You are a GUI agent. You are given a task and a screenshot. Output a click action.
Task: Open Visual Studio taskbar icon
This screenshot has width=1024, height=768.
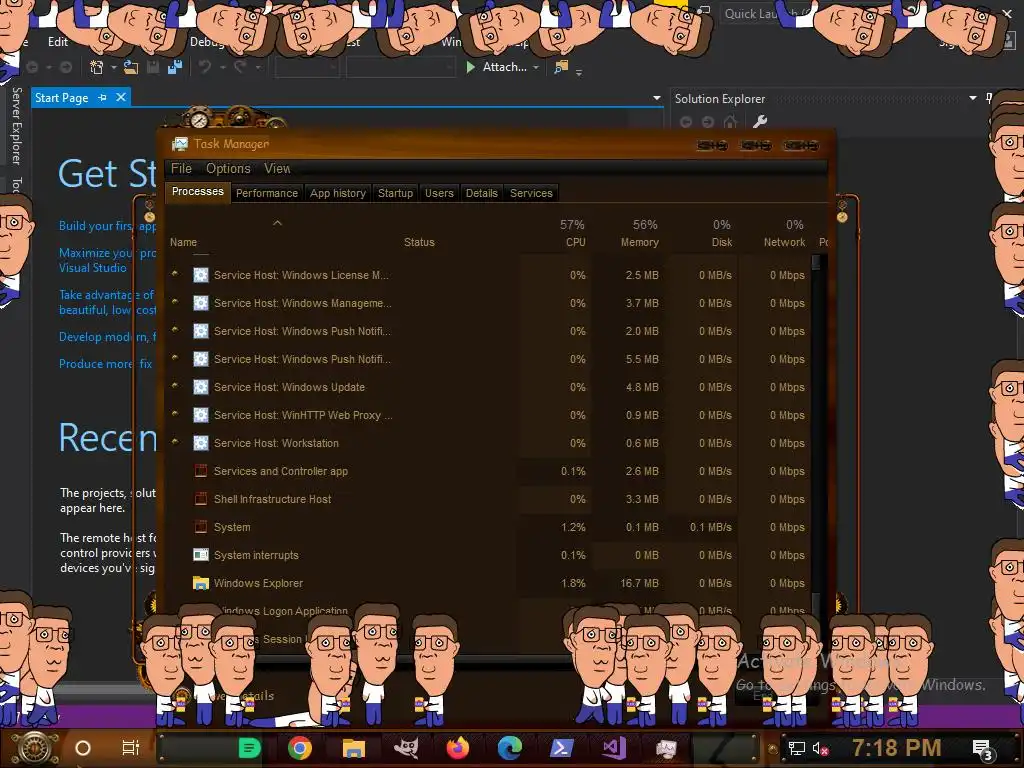[x=614, y=748]
